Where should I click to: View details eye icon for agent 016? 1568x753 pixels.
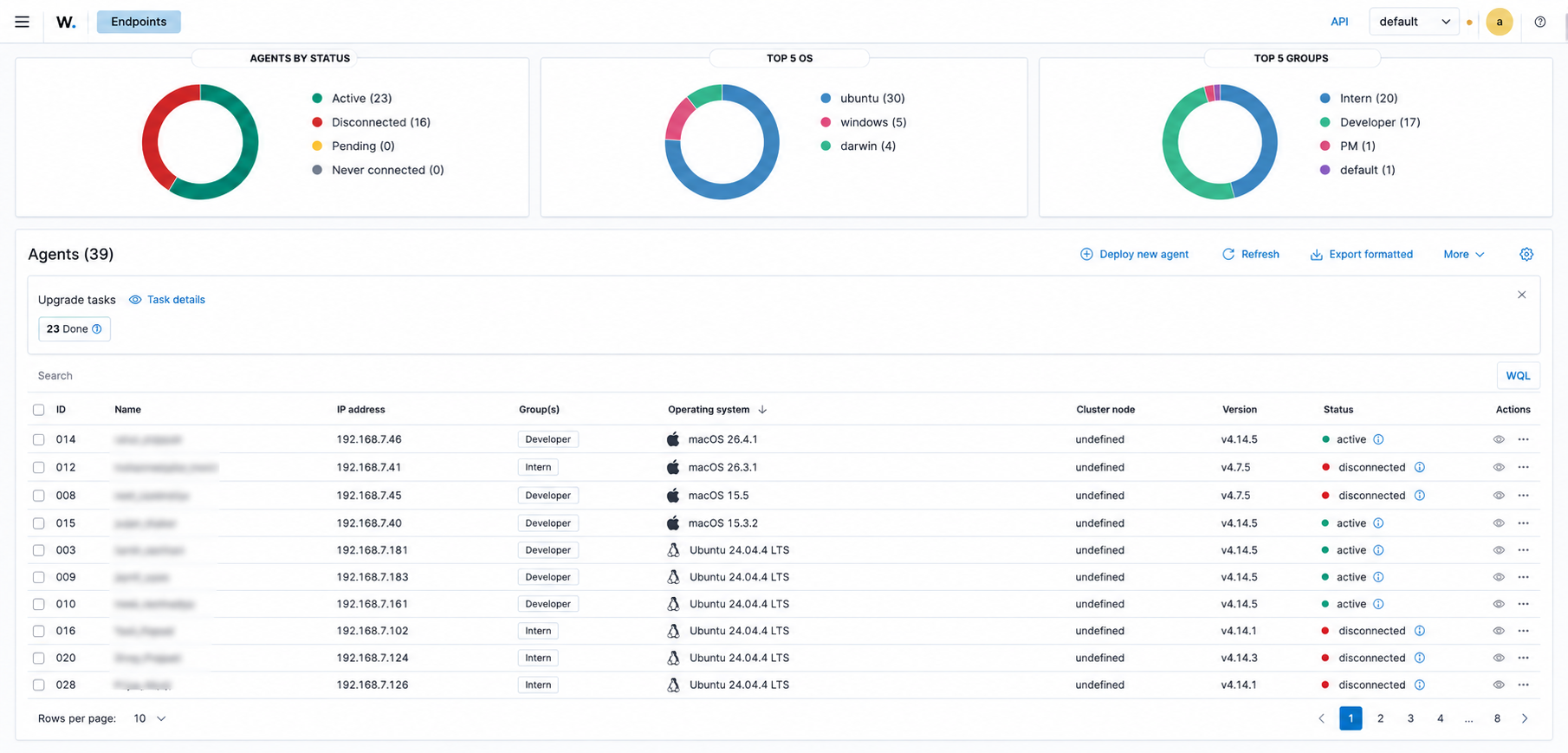point(1499,631)
